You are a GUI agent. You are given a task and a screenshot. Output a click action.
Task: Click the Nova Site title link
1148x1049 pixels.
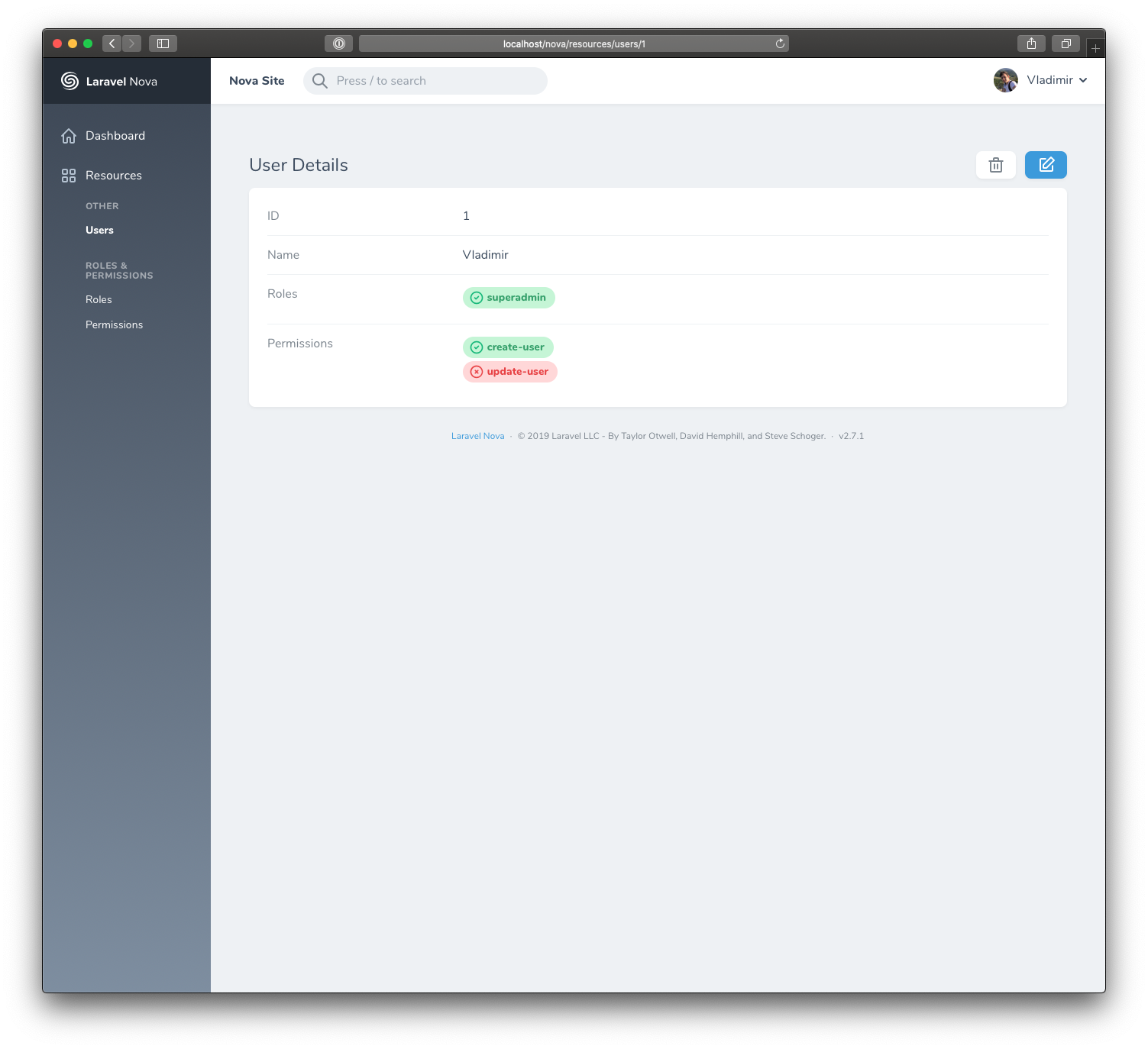point(257,81)
